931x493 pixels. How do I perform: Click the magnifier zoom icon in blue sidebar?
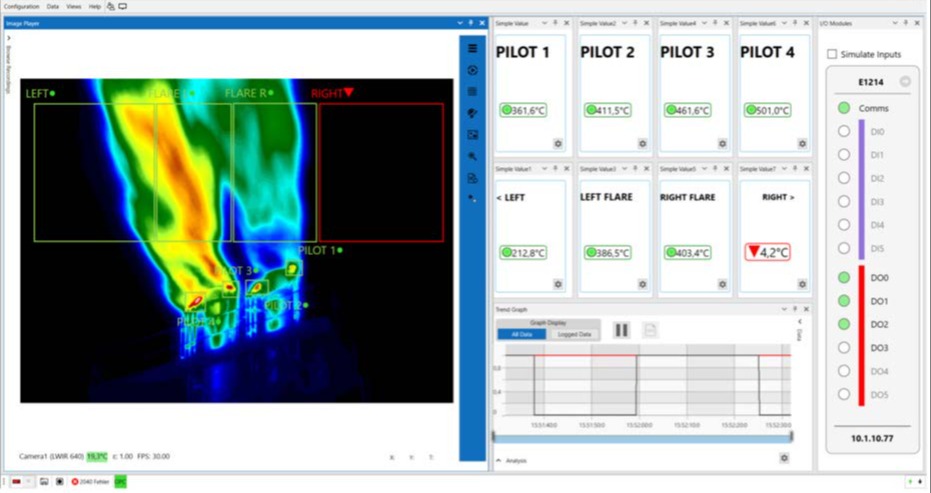[x=473, y=157]
